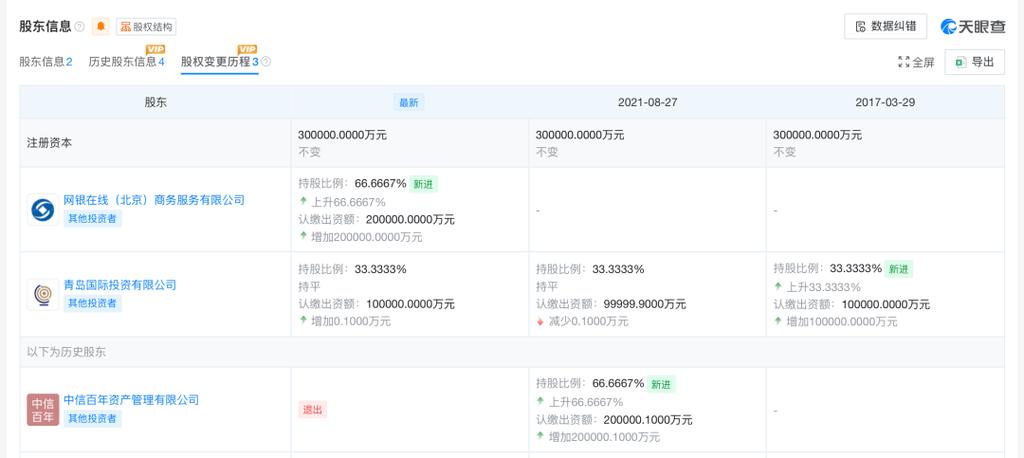Enter 全屏 fullscreen mode
Viewport: 1024px width, 458px height.
(916, 62)
